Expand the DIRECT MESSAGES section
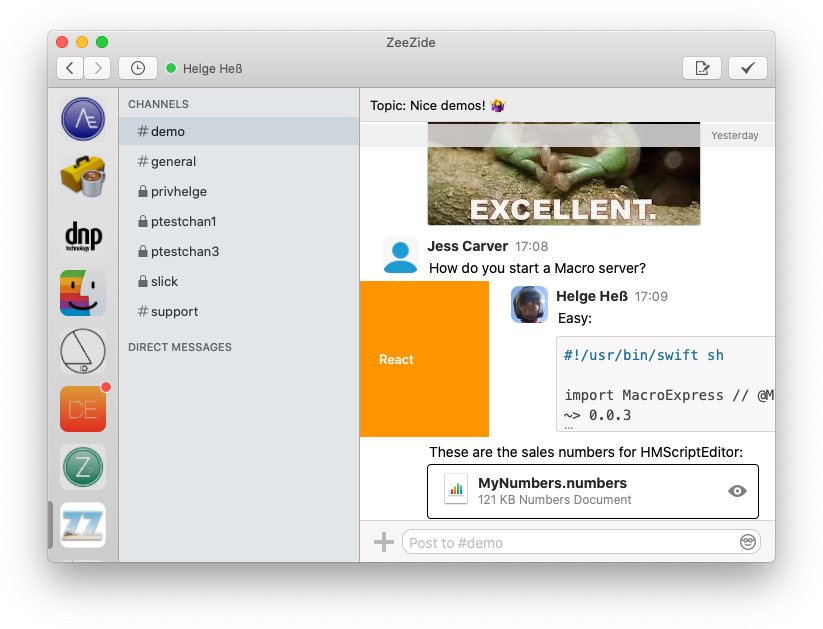Viewport: 823px width, 629px height. [180, 347]
